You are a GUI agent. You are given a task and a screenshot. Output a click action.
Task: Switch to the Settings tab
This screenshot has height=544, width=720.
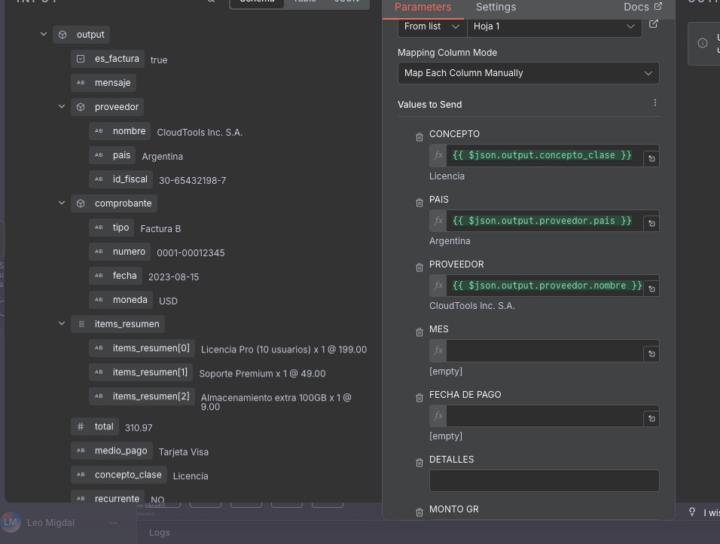496,7
